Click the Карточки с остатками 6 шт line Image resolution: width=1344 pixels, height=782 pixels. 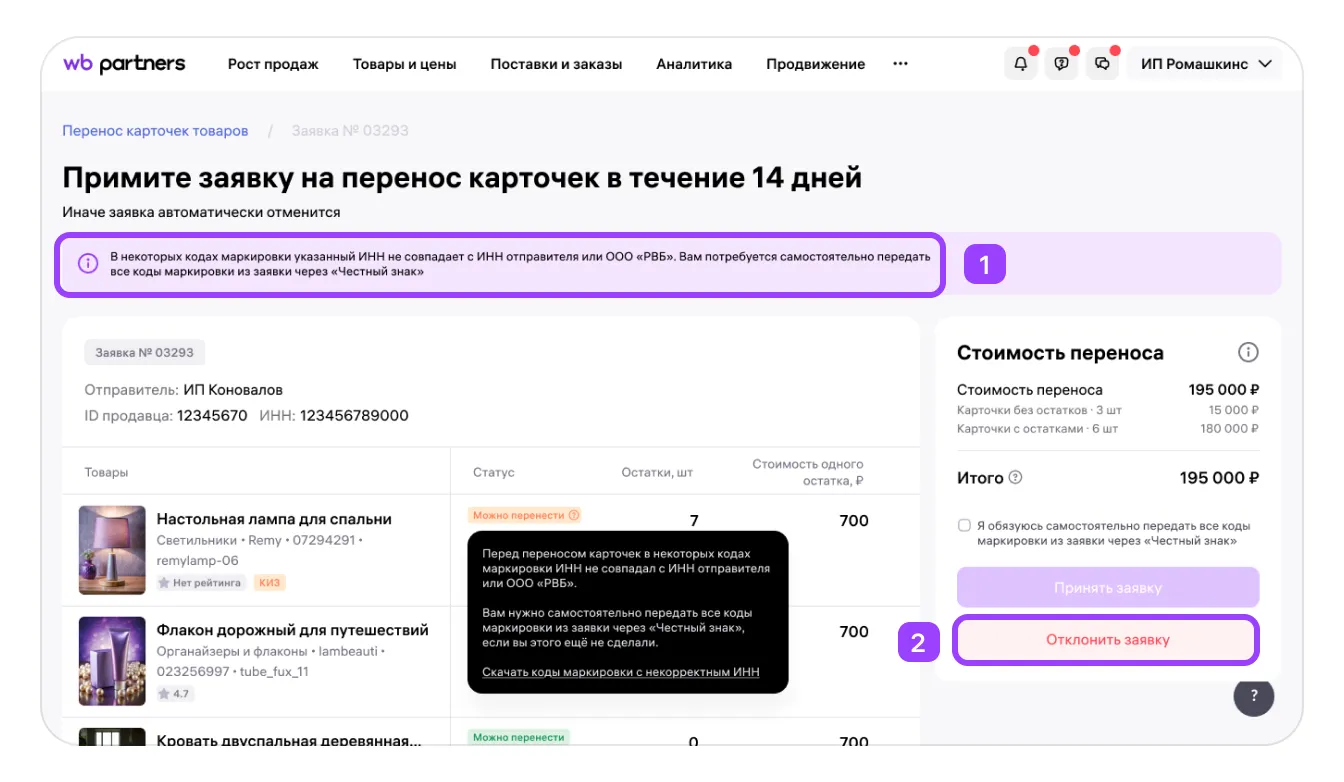1037,429
